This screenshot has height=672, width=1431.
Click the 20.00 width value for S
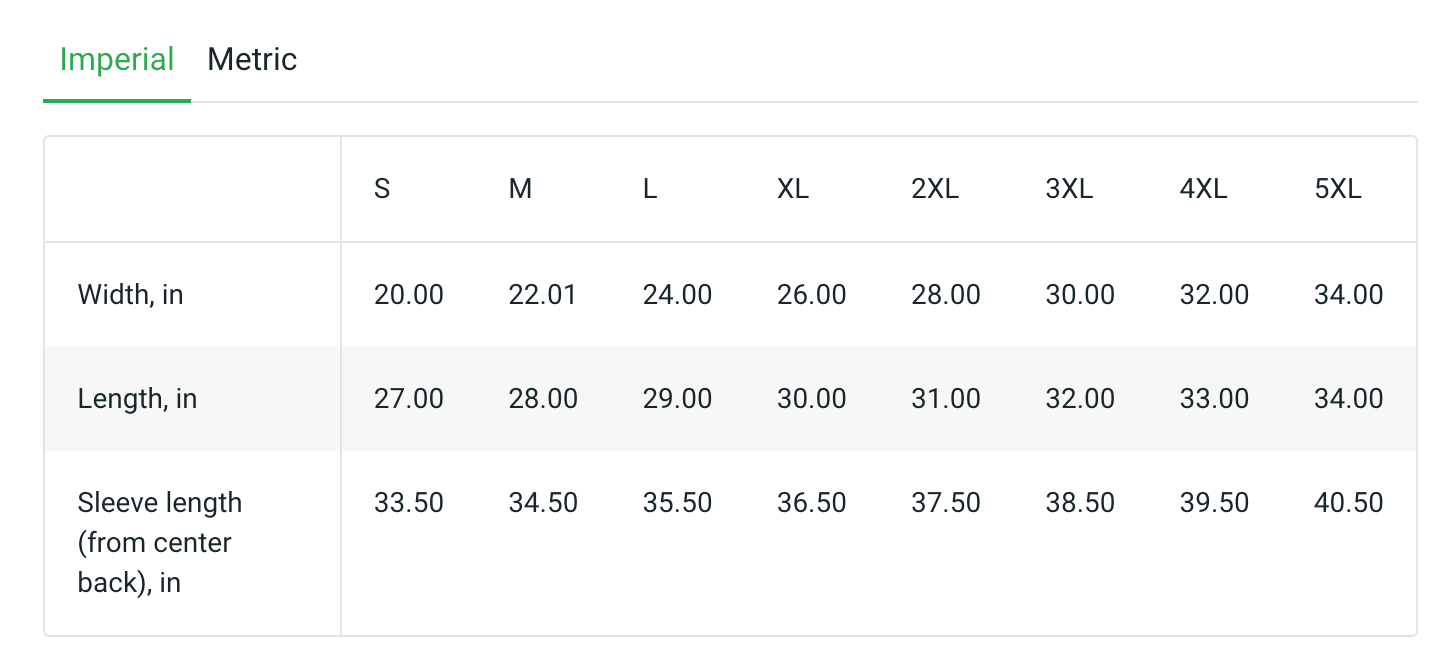point(409,295)
